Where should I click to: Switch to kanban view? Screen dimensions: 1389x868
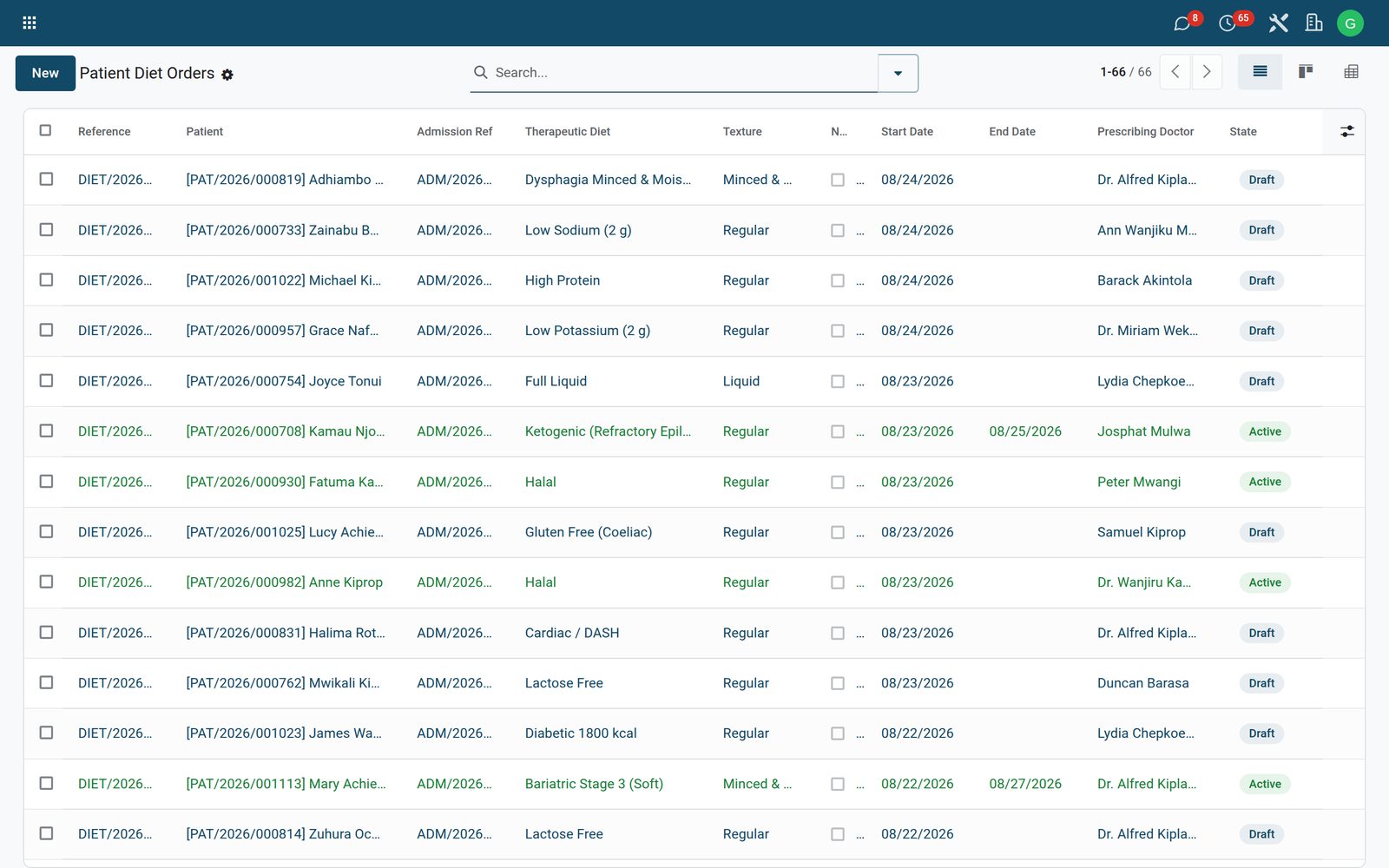(1305, 72)
